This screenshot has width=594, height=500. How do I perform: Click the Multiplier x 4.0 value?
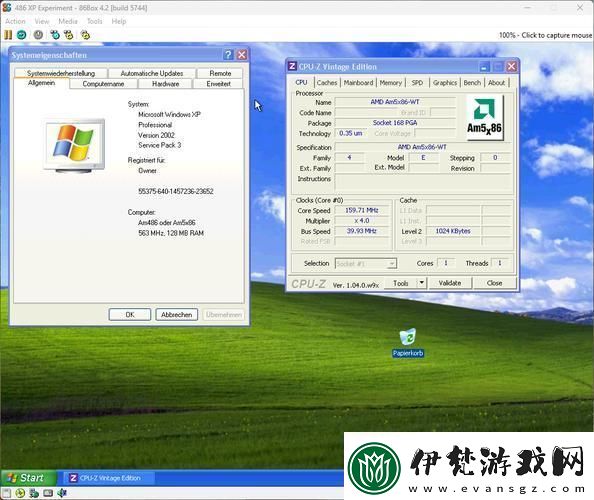pyautogui.click(x=361, y=220)
